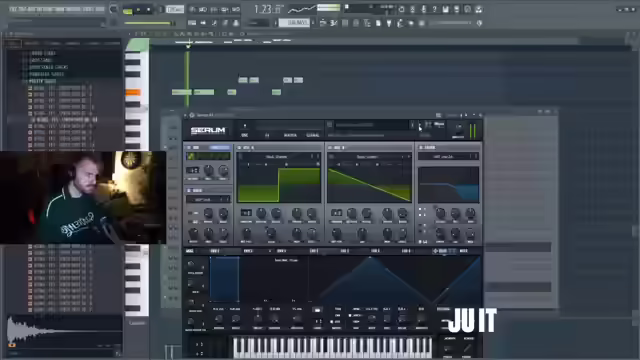Open the Serum Menu button
The height and width of the screenshot is (360, 640).
(x=439, y=124)
